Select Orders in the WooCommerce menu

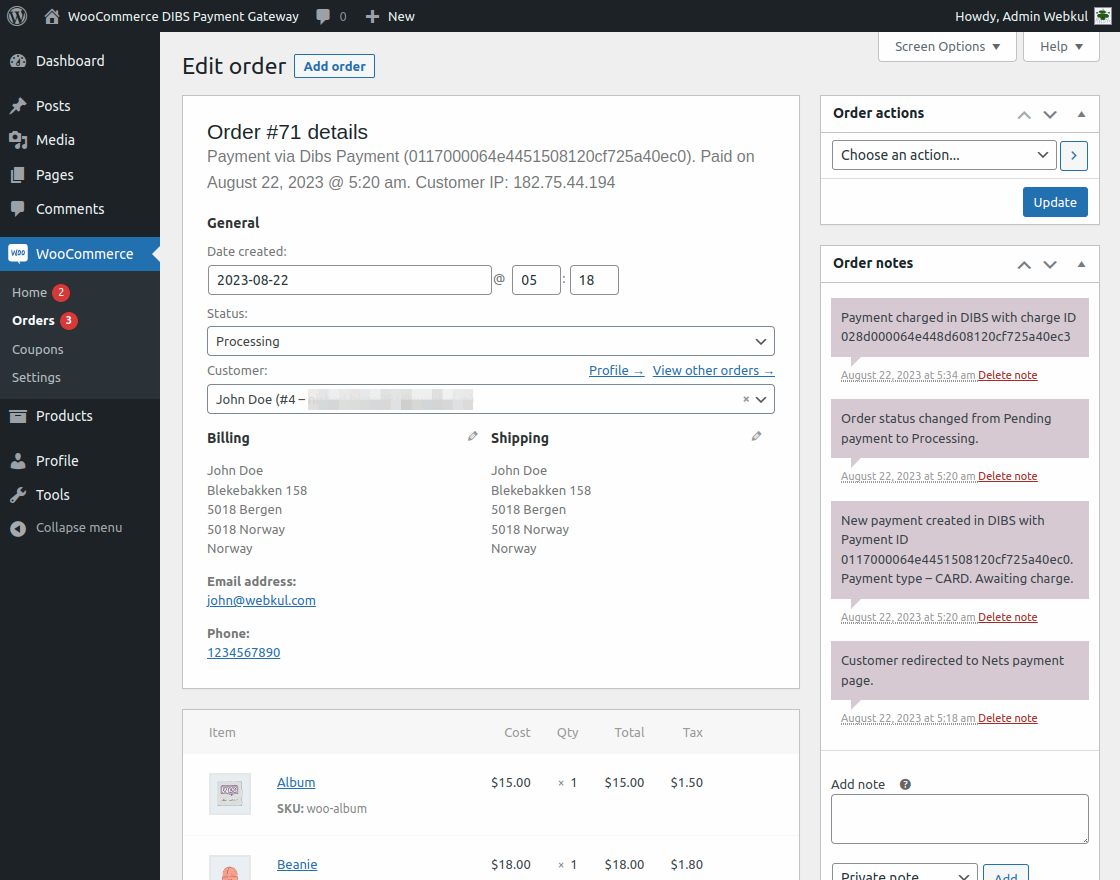pyautogui.click(x=34, y=320)
